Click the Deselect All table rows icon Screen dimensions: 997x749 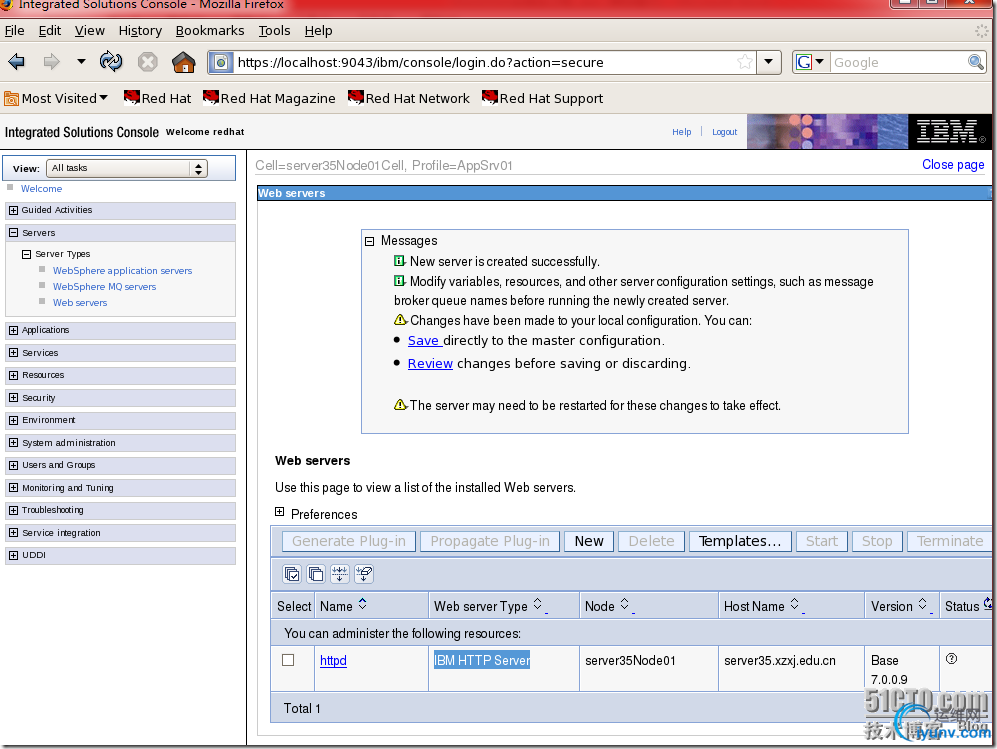[316, 574]
